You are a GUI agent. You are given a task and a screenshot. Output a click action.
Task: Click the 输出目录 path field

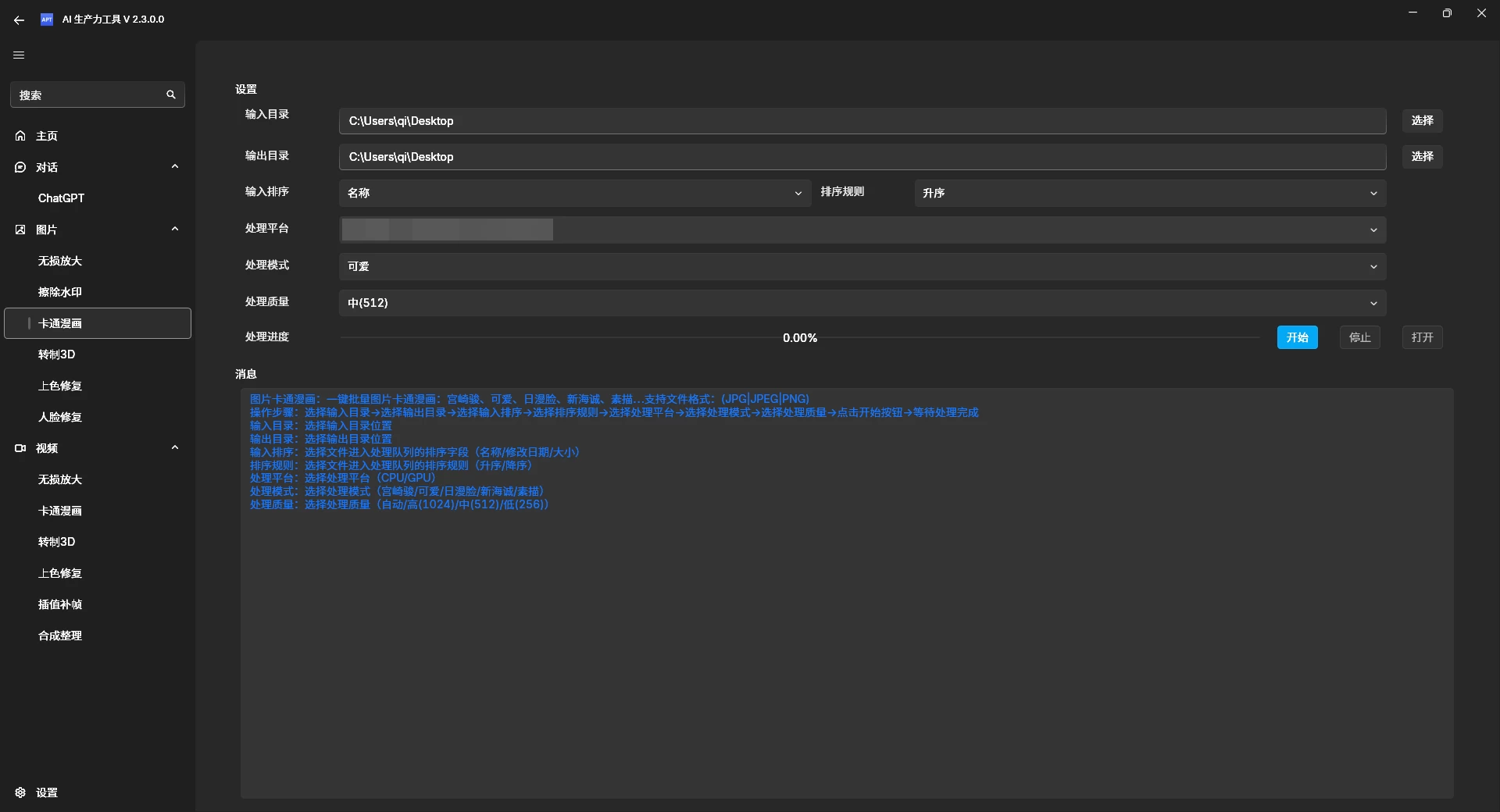(x=862, y=157)
